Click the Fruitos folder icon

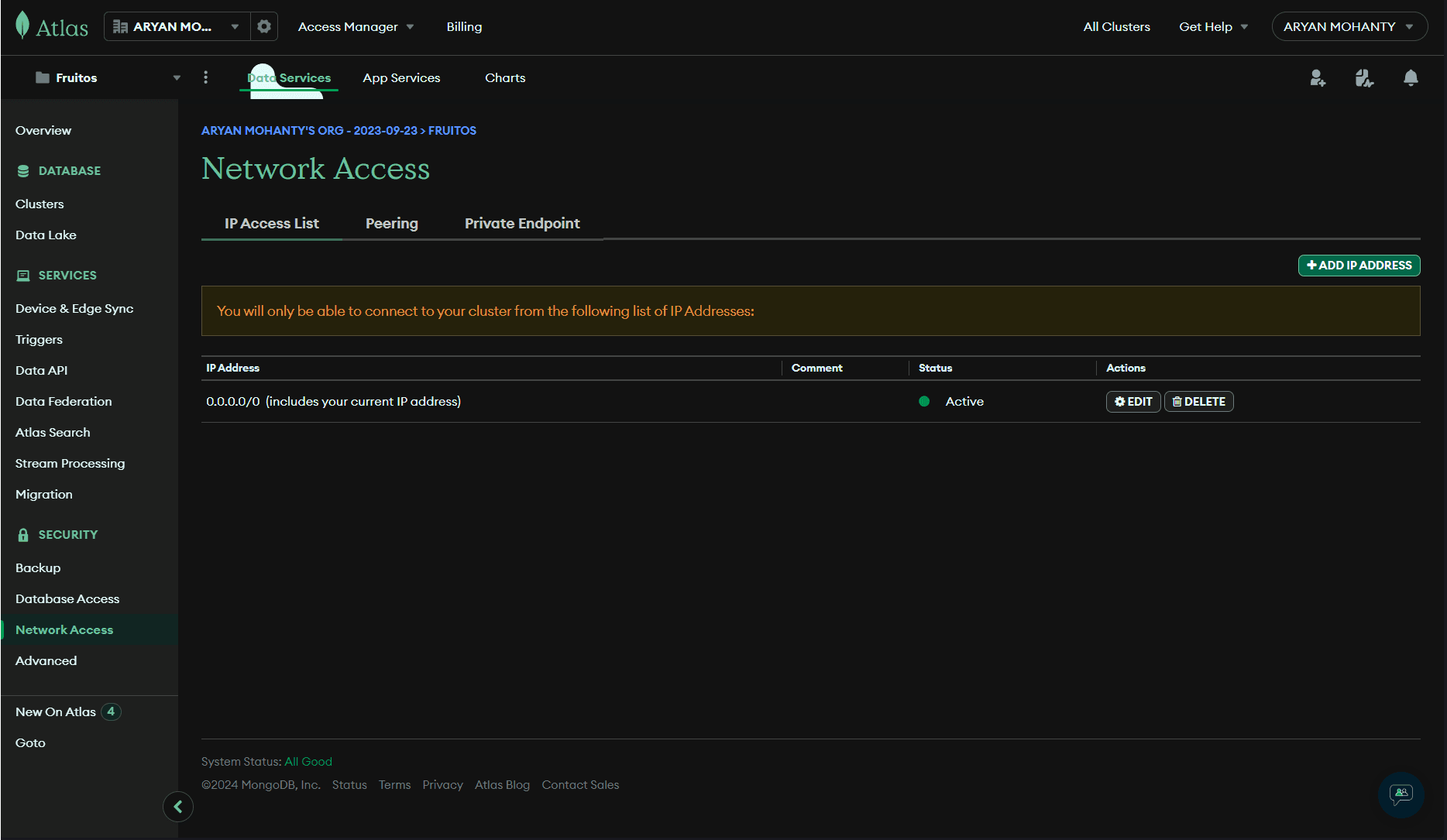43,77
